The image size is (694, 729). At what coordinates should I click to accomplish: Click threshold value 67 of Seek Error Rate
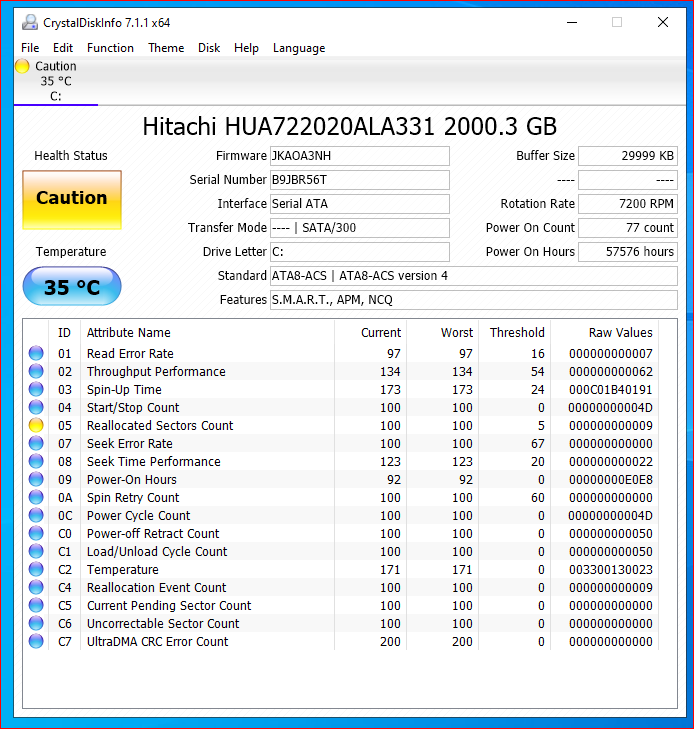[x=538, y=444]
